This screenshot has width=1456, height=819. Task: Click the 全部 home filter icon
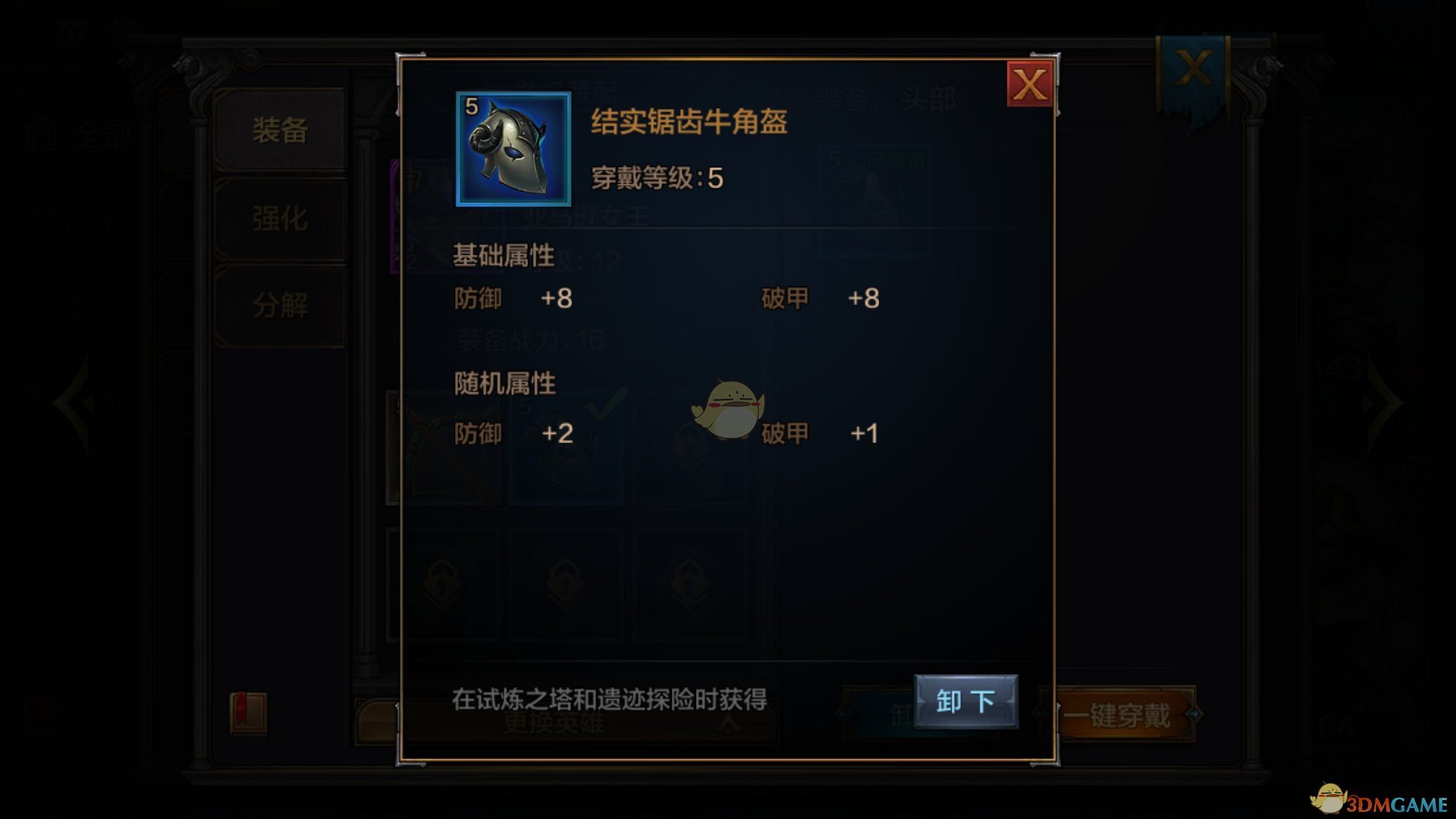pyautogui.click(x=43, y=136)
